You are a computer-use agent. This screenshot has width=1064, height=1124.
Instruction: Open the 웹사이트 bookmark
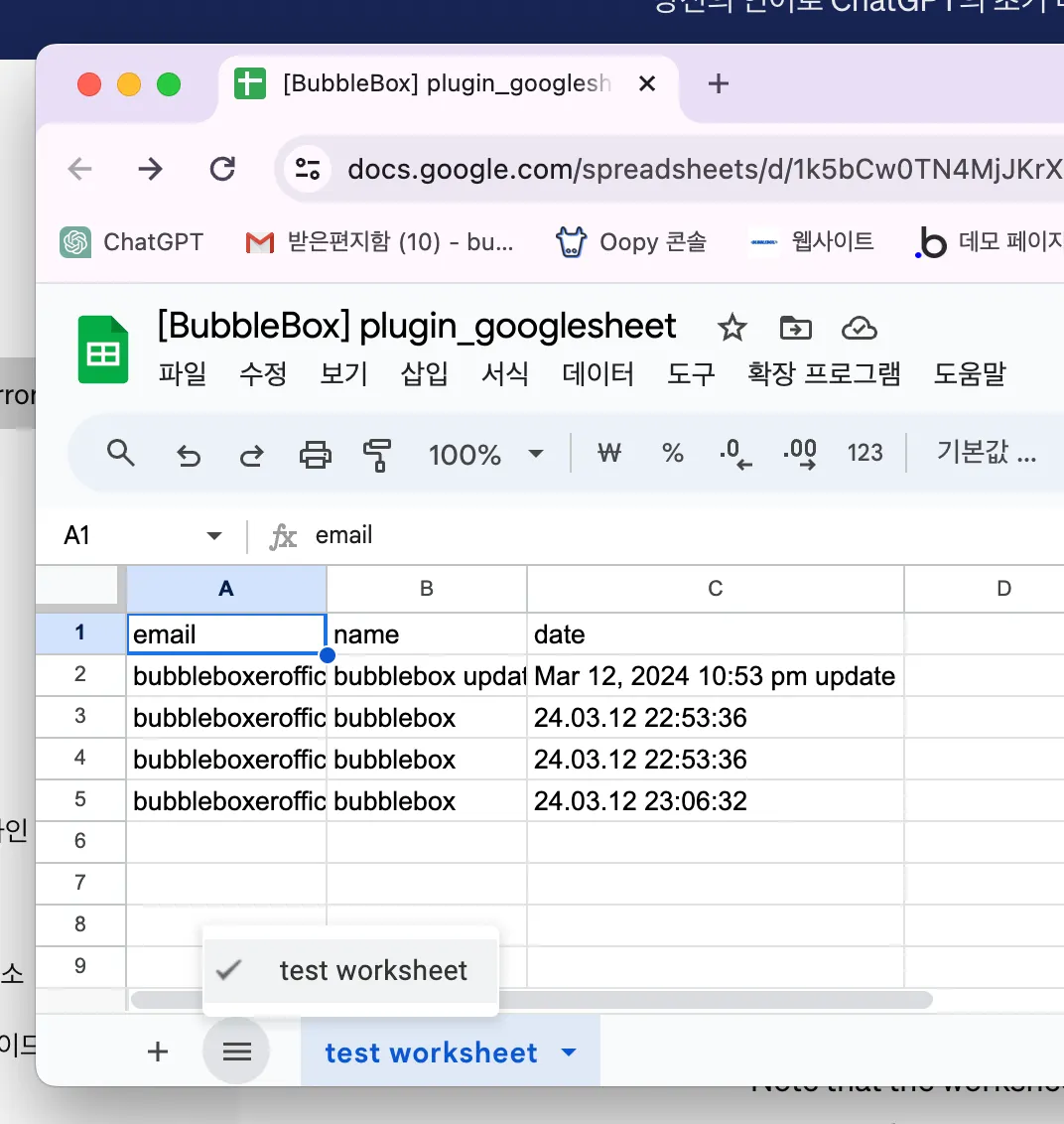(811, 241)
